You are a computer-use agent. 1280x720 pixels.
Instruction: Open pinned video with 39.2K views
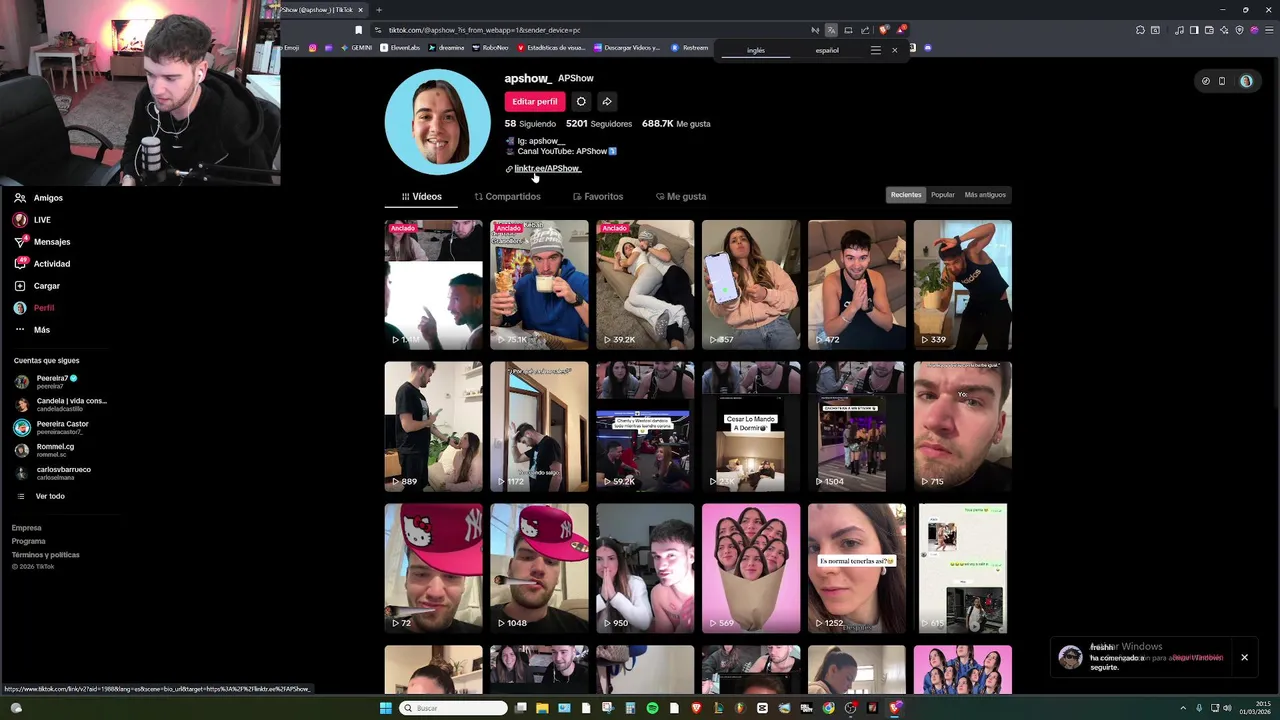pyautogui.click(x=645, y=285)
